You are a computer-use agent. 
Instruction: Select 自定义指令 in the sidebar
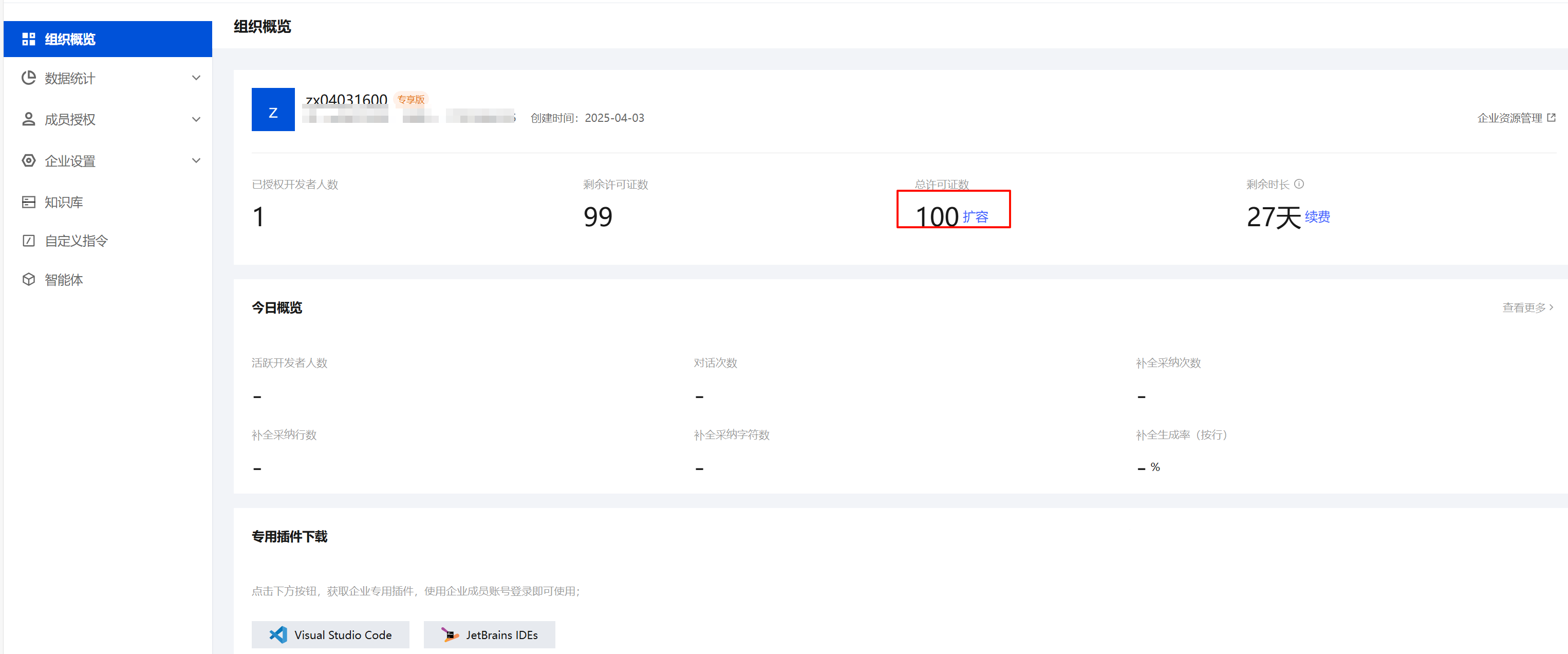point(76,241)
